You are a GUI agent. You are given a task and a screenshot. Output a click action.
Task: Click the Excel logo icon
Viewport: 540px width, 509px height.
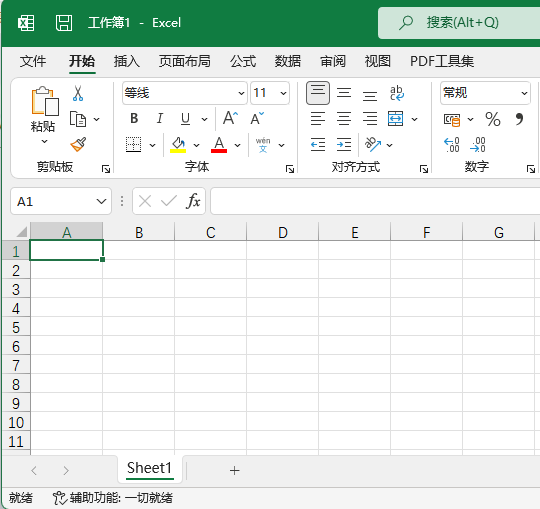[26, 23]
